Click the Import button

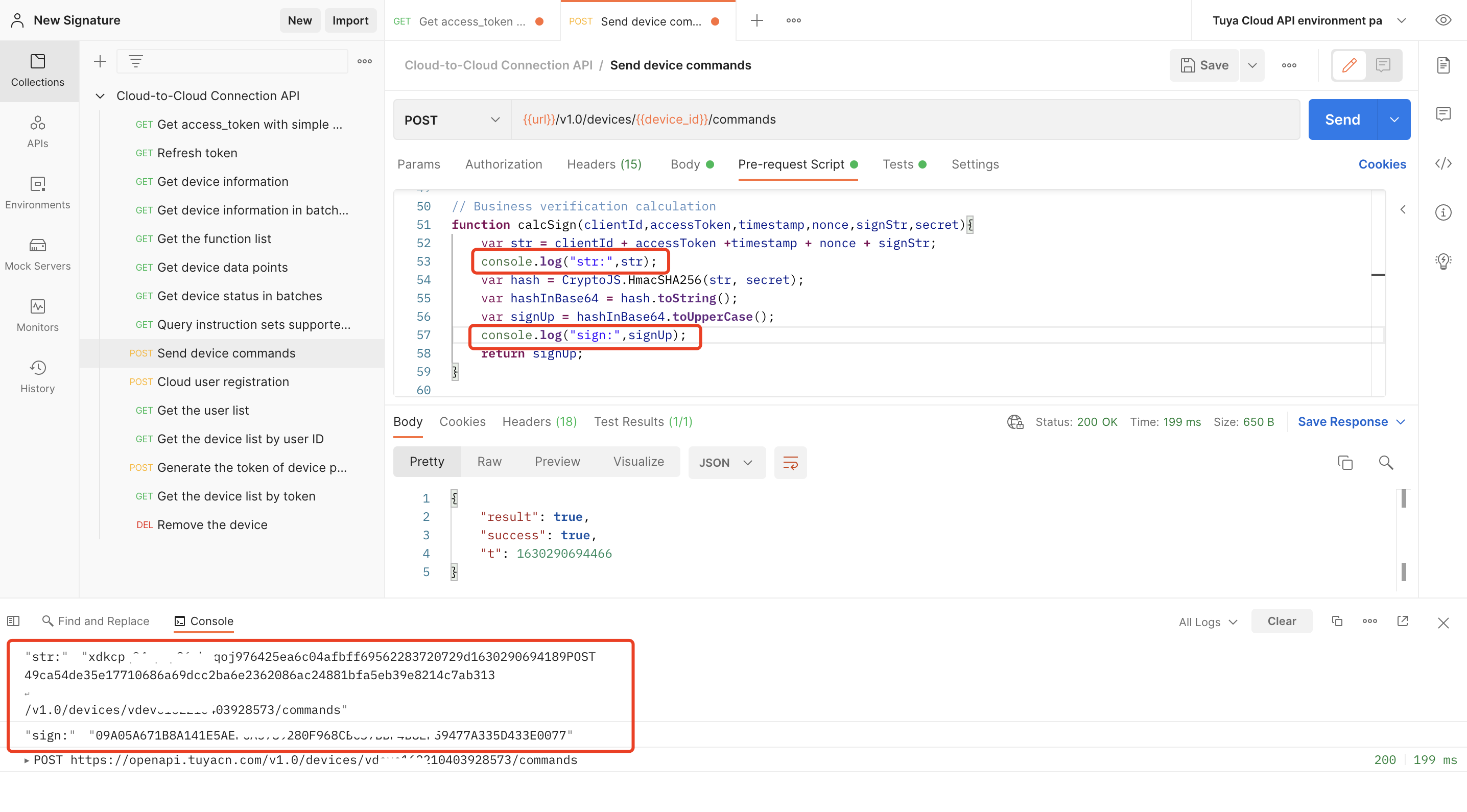pos(350,20)
